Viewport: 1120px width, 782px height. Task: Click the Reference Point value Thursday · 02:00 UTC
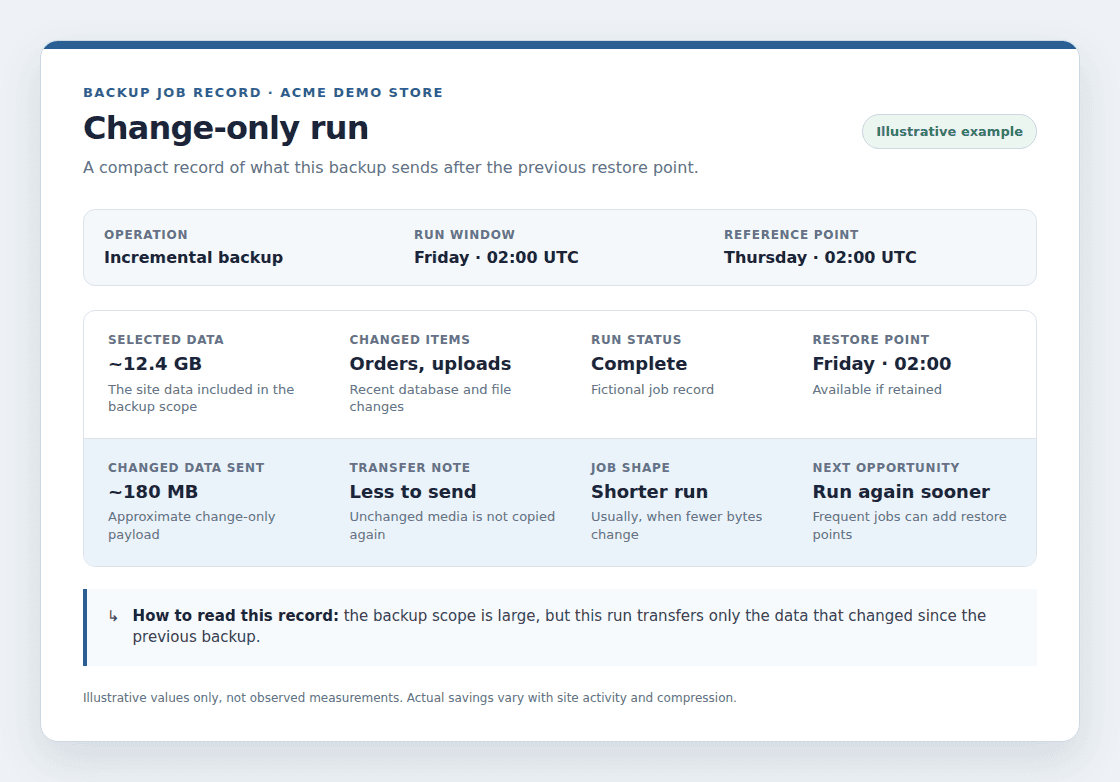point(820,257)
